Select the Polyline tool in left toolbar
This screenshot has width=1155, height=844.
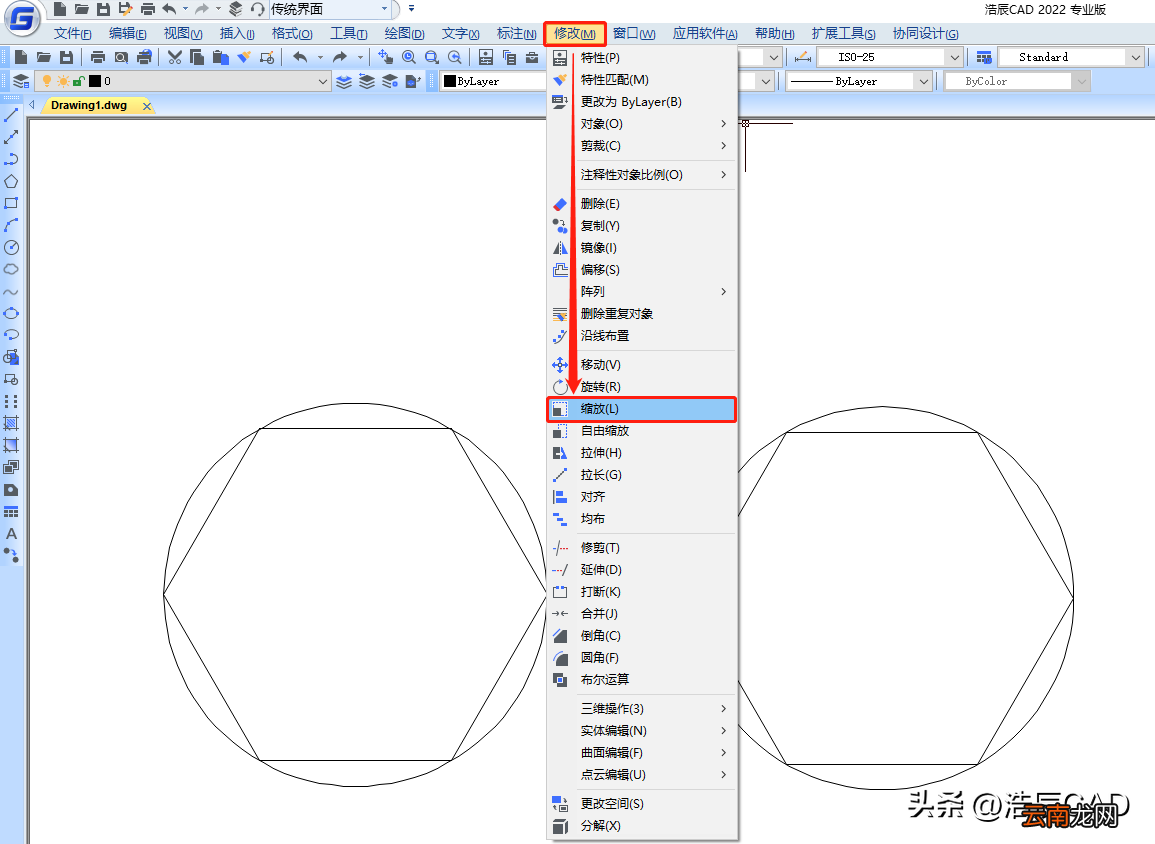[x=11, y=159]
